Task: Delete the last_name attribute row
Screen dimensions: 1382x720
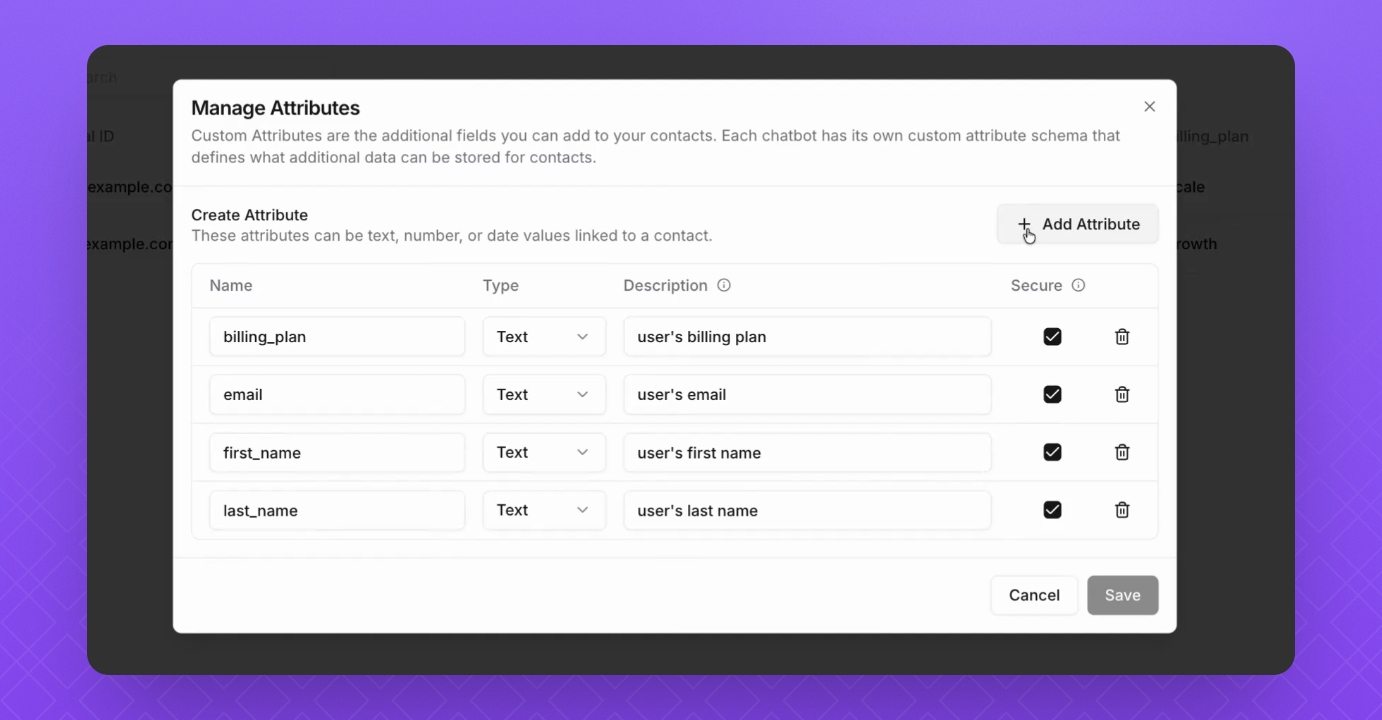Action: click(x=1122, y=510)
